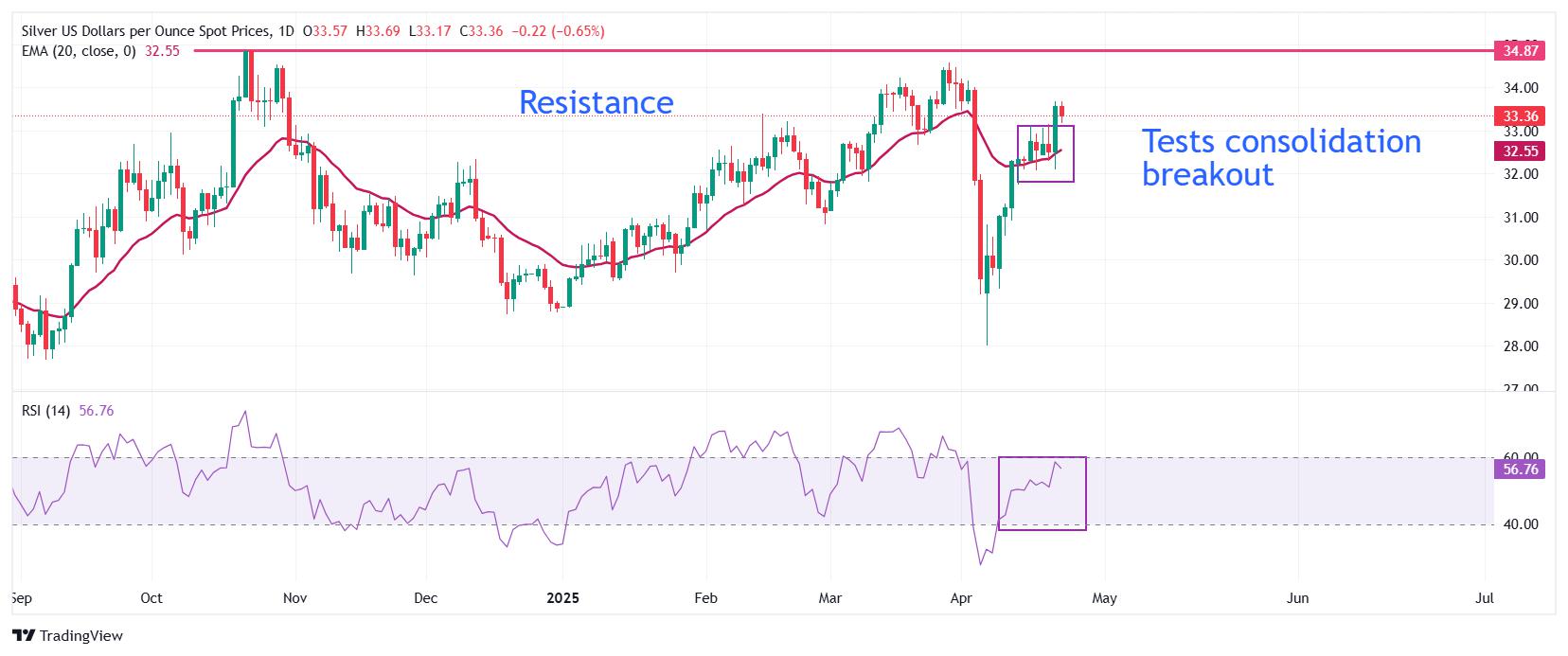Click the Apr label on time axis

click(962, 598)
